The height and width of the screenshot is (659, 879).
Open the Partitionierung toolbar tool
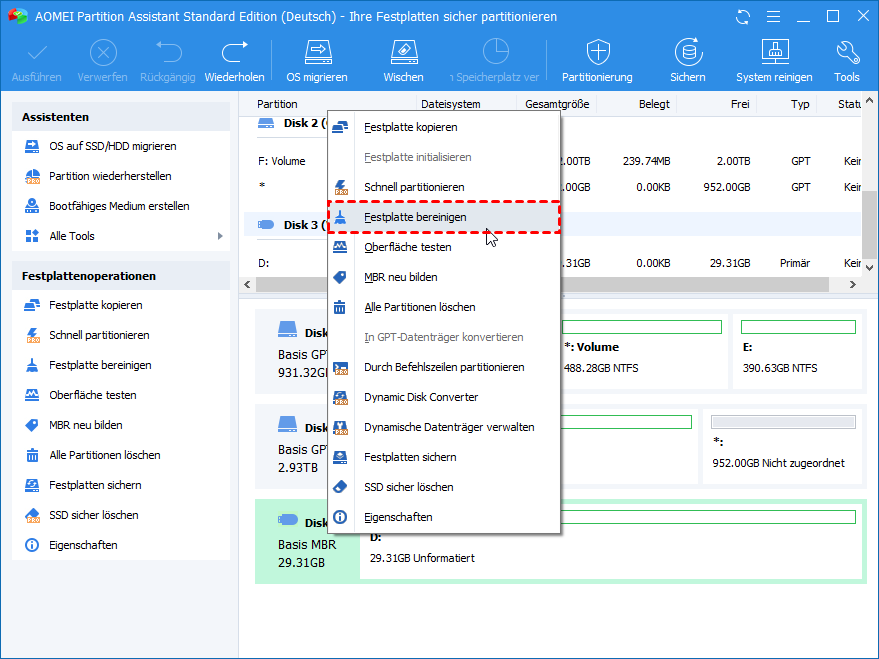tap(598, 61)
